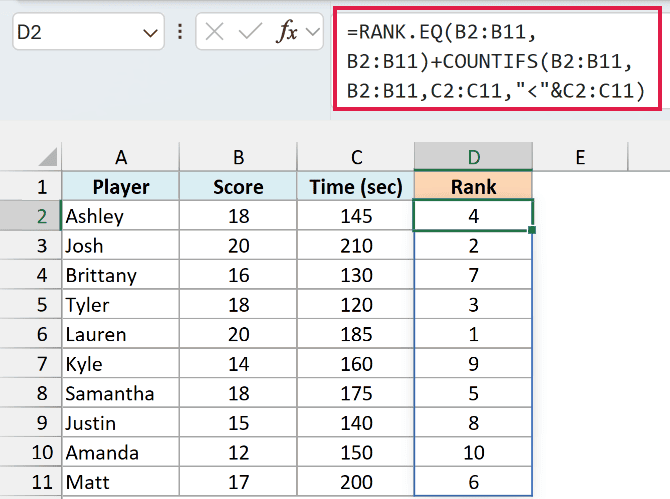
Task: Select row 5 header
Action: point(31,304)
